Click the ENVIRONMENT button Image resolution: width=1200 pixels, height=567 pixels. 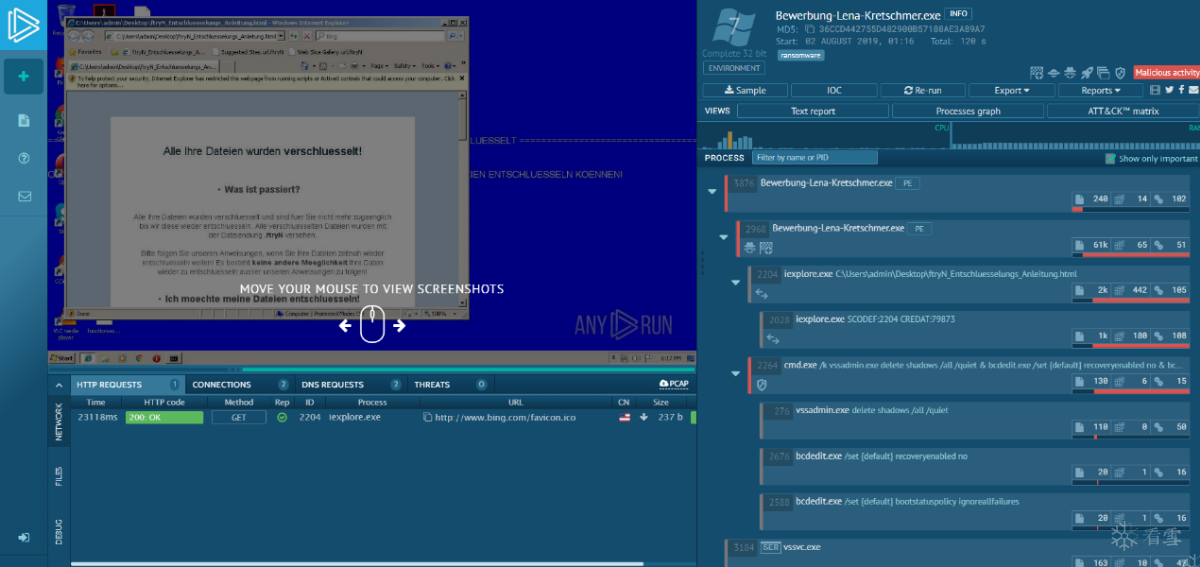pyautogui.click(x=733, y=68)
